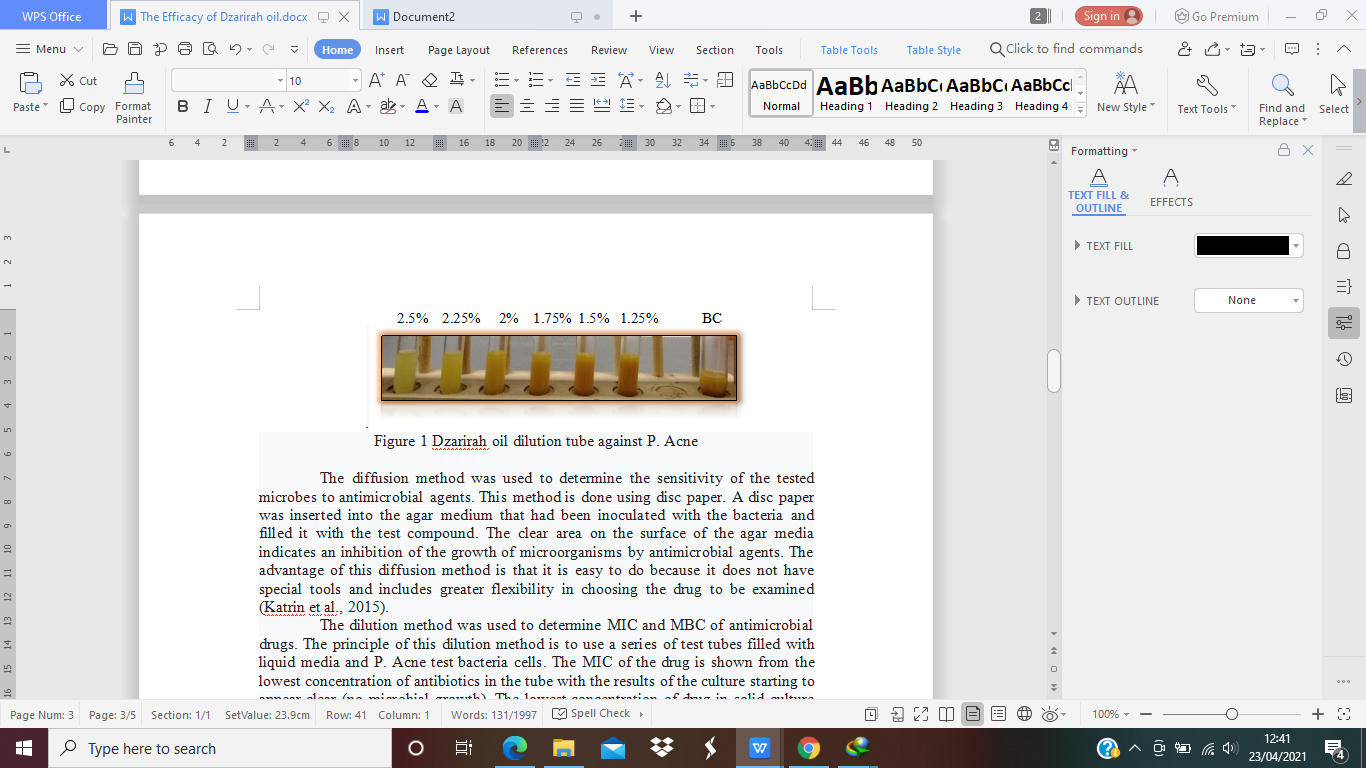This screenshot has width=1366, height=768.
Task: Click the Select cursor tool in ribbon
Action: 1334,95
